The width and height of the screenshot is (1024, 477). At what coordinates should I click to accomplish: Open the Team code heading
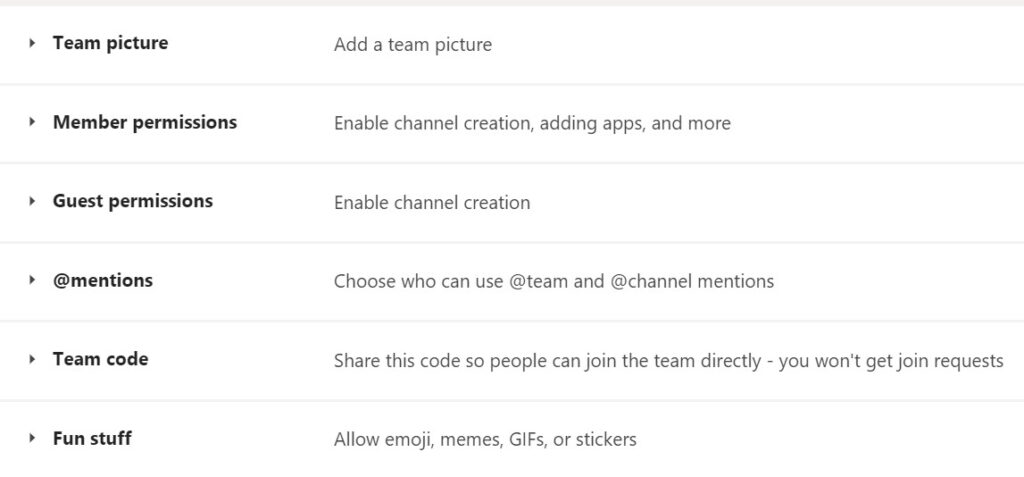[x=101, y=359]
